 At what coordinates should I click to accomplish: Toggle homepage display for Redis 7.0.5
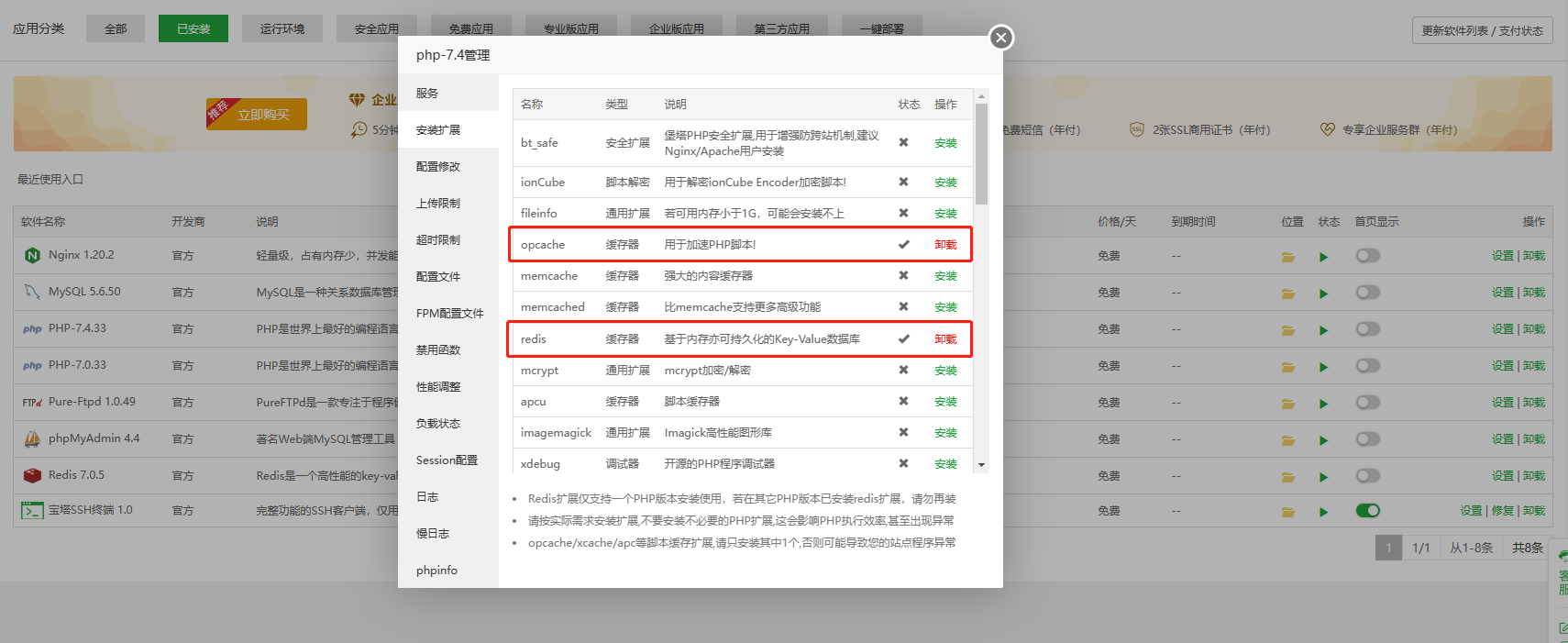point(1368,476)
